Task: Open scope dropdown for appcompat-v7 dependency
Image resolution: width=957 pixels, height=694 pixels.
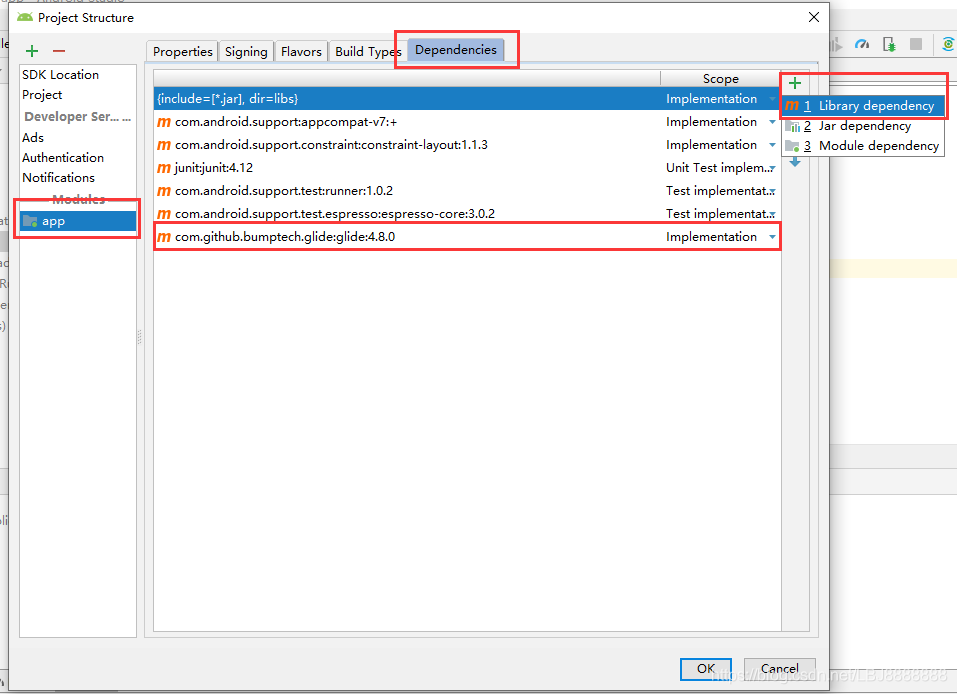Action: pyautogui.click(x=772, y=122)
